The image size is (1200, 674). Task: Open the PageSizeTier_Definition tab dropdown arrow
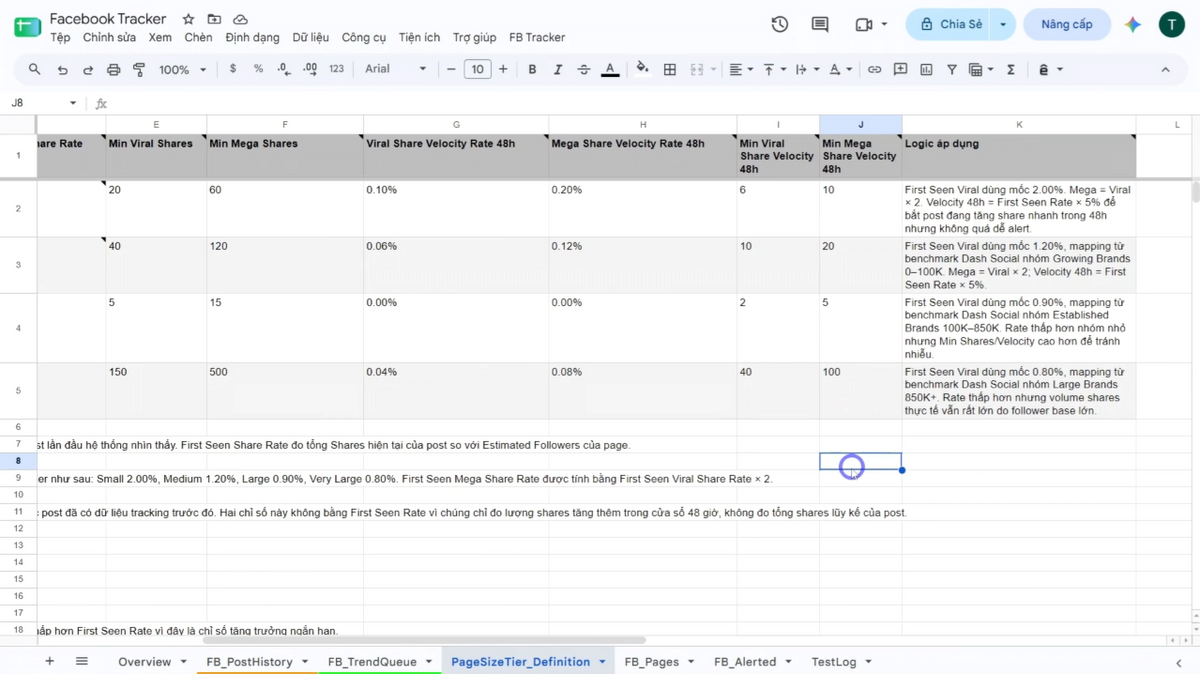point(602,662)
